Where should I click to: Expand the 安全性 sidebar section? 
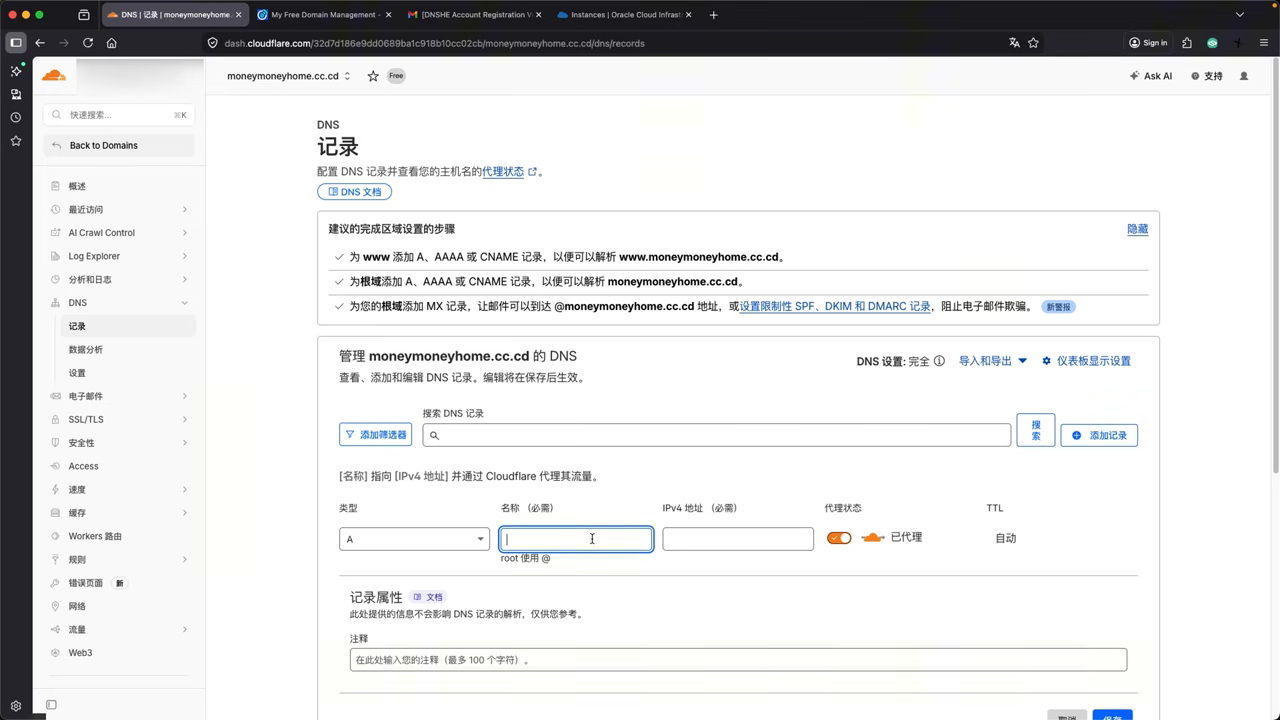pyautogui.click(x=120, y=442)
